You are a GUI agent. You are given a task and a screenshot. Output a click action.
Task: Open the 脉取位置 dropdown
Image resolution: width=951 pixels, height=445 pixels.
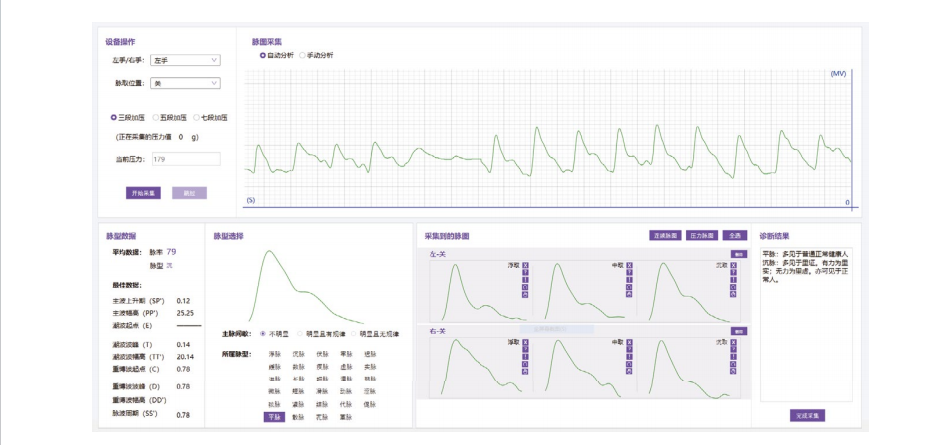[185, 84]
